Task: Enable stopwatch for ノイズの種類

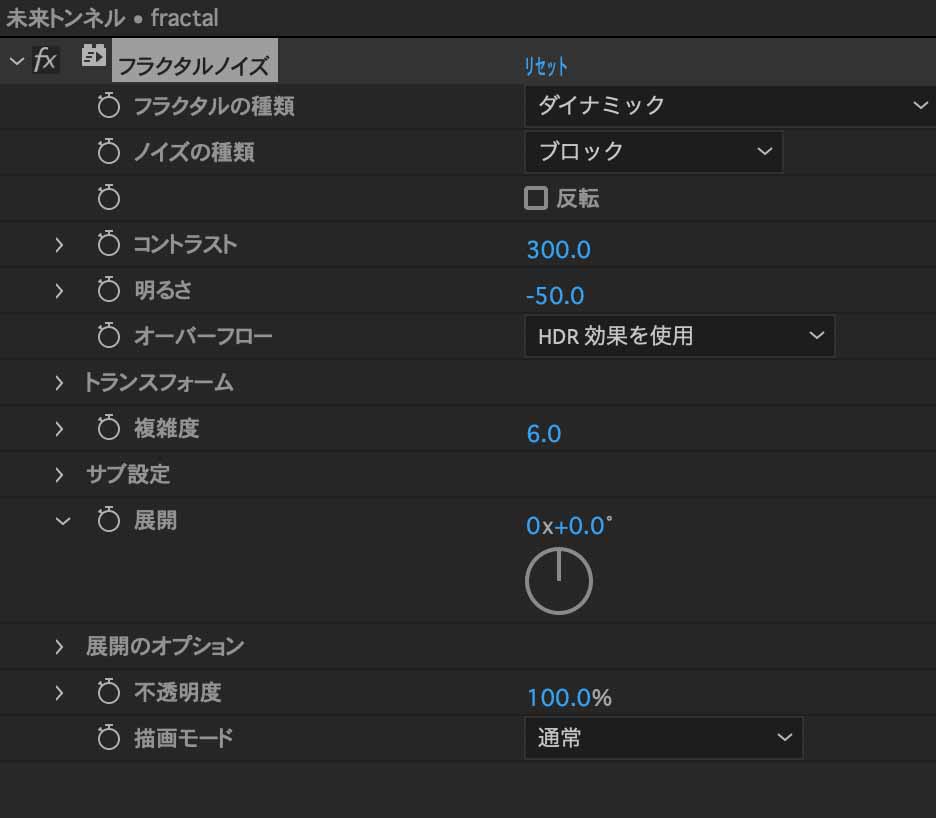Action: pos(109,152)
